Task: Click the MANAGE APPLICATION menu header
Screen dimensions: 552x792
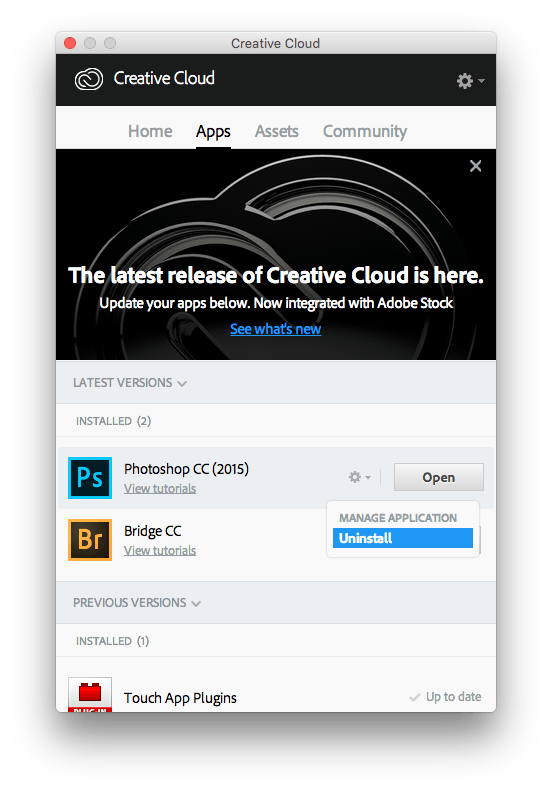Action: coord(398,518)
